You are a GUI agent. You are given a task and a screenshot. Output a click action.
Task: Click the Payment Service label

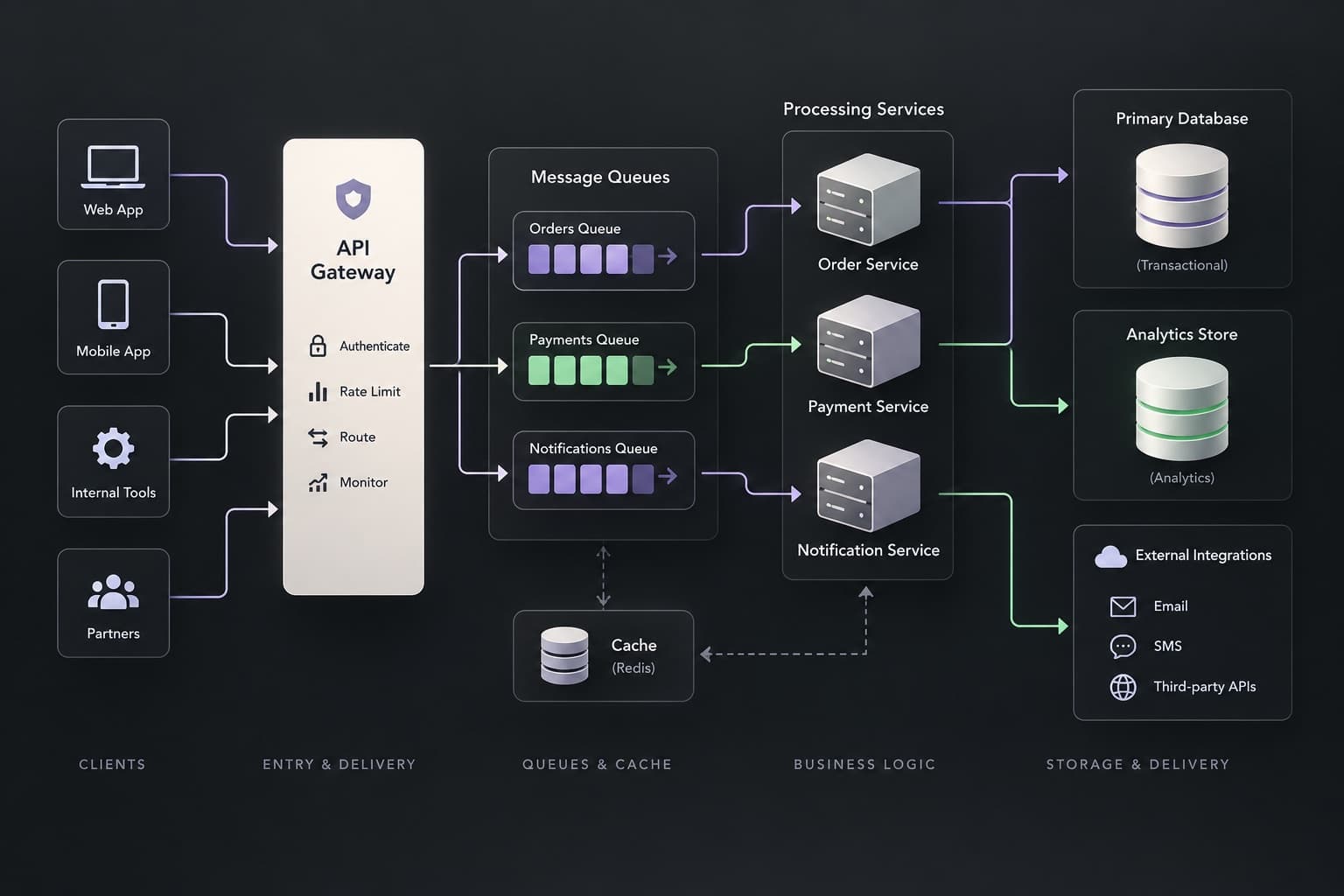pos(868,406)
